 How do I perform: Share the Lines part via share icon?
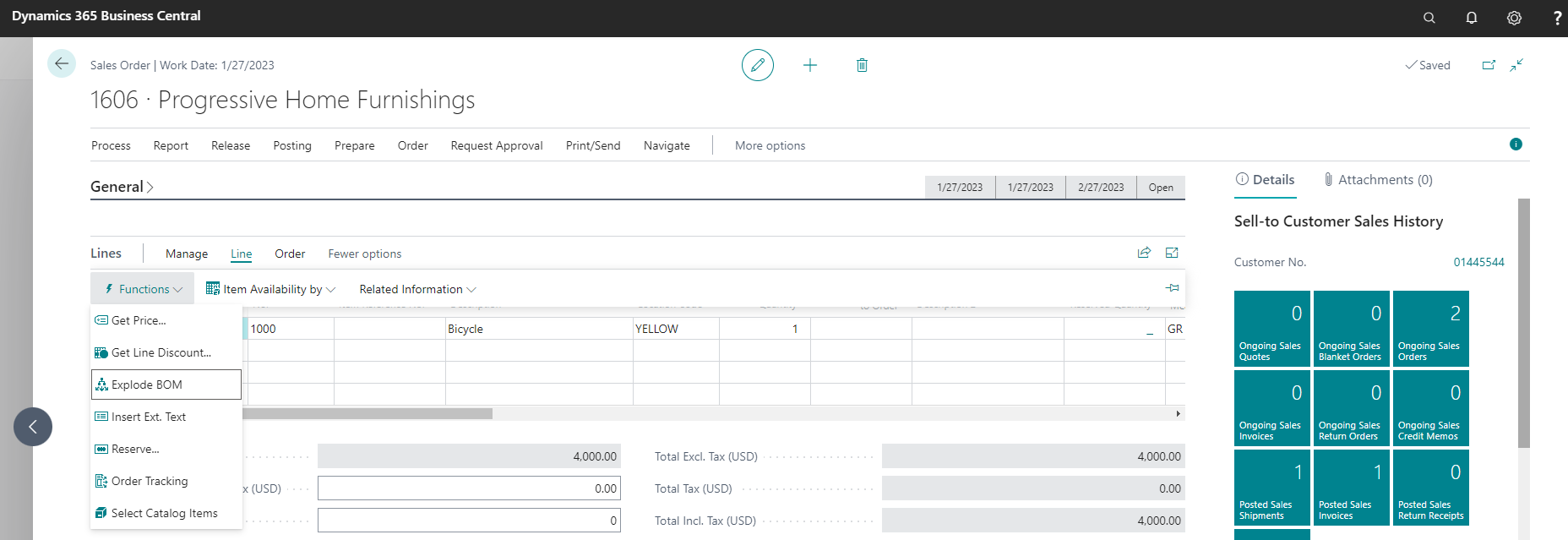[x=1144, y=253]
